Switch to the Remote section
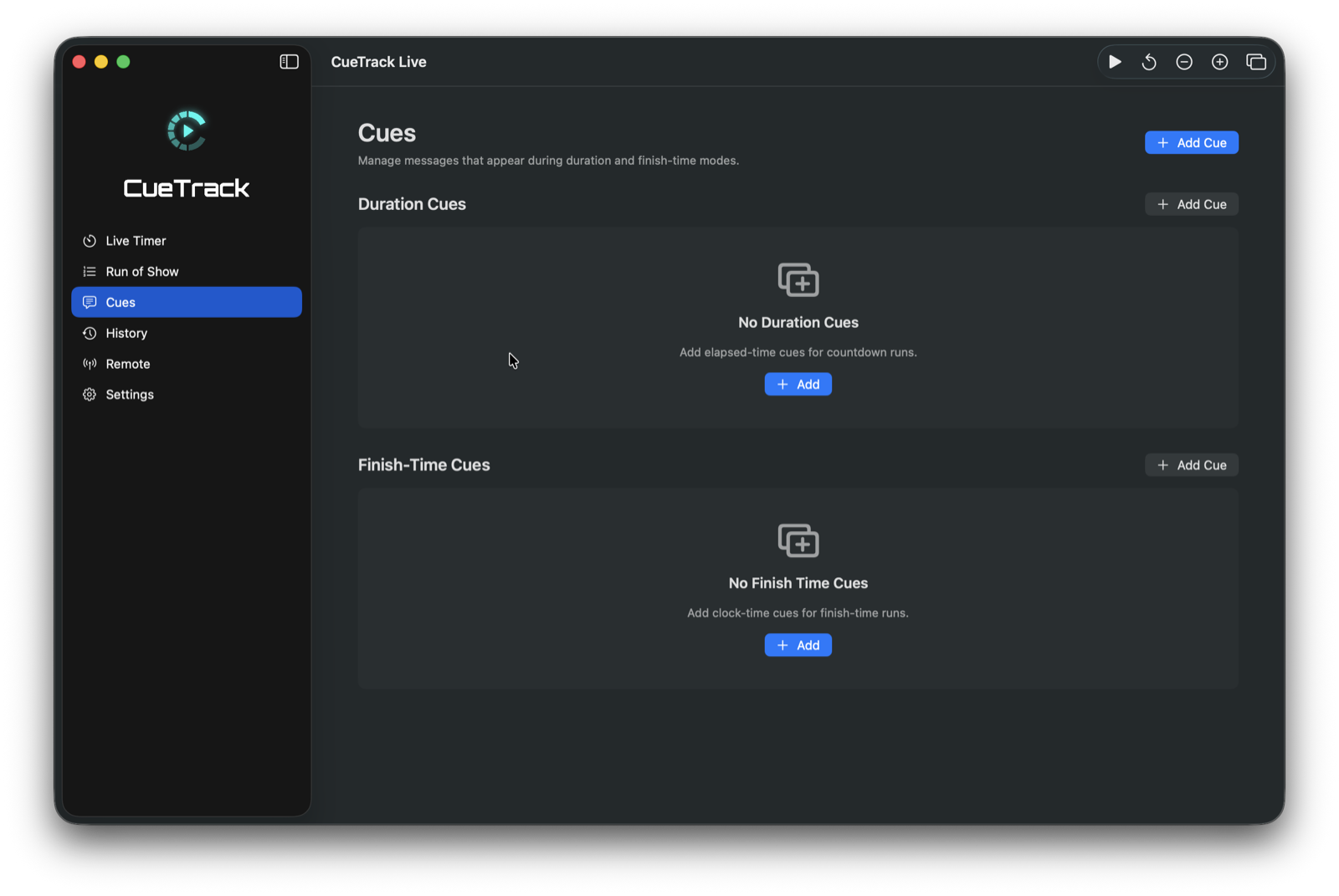Screen dimensions: 1339x896 point(187,364)
